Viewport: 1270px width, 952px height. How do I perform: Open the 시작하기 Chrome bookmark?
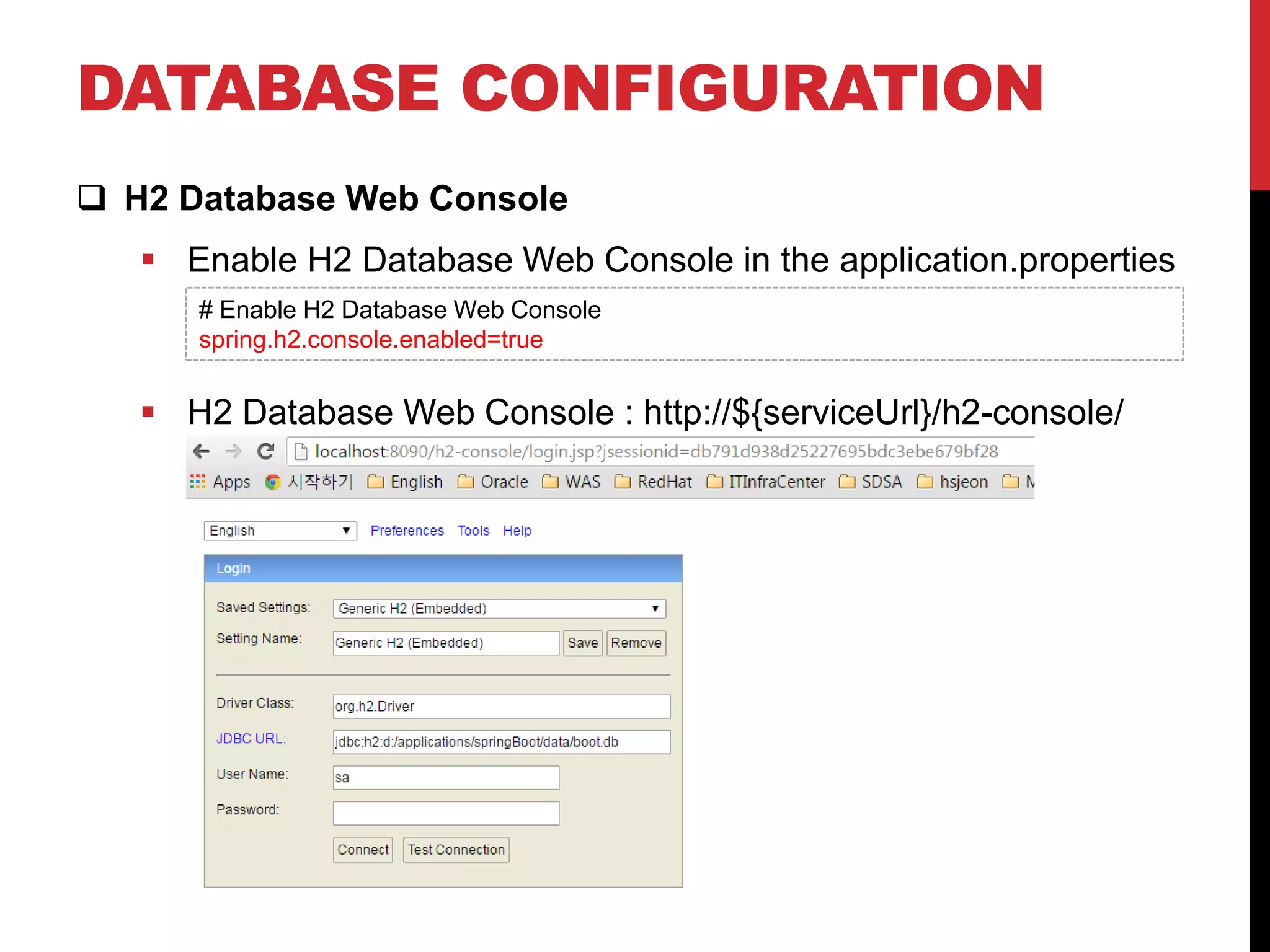pos(309,482)
